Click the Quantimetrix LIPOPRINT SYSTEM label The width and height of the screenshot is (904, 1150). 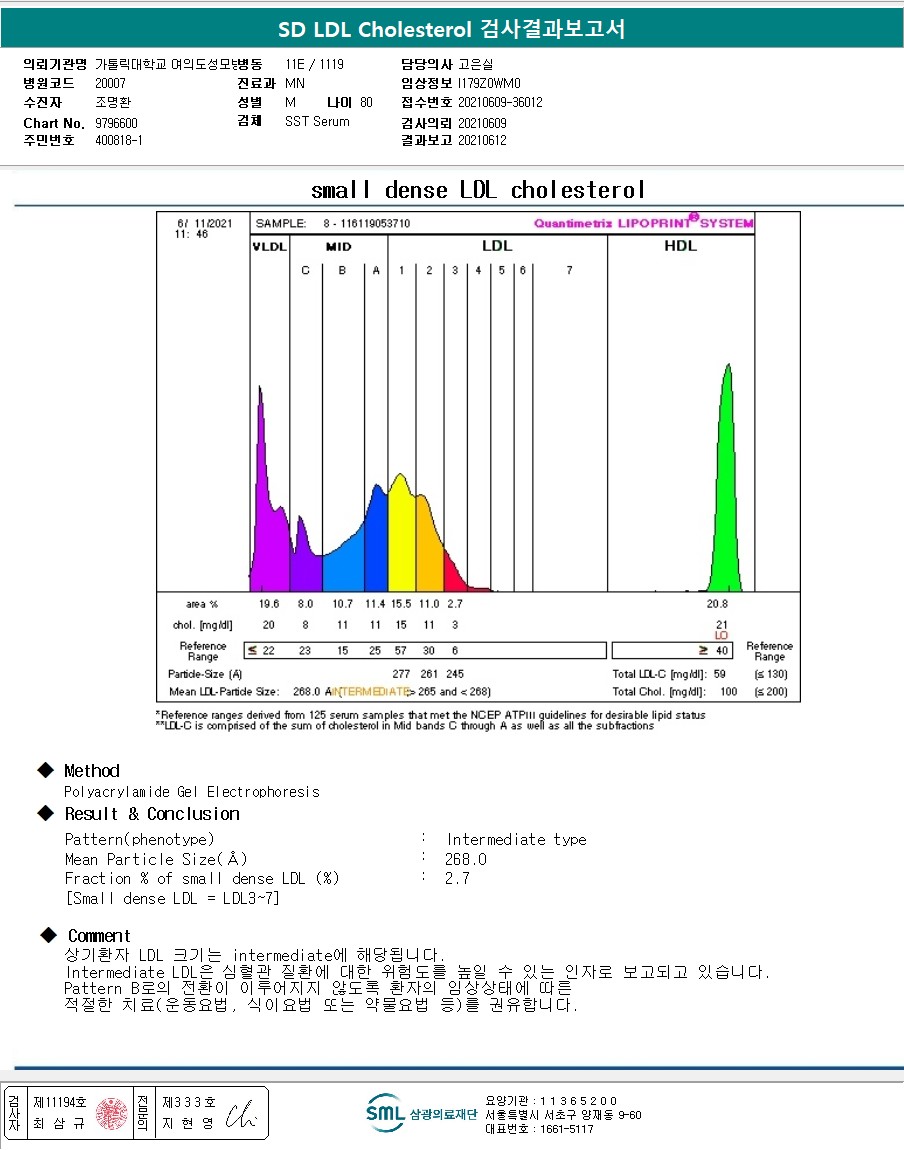point(643,222)
